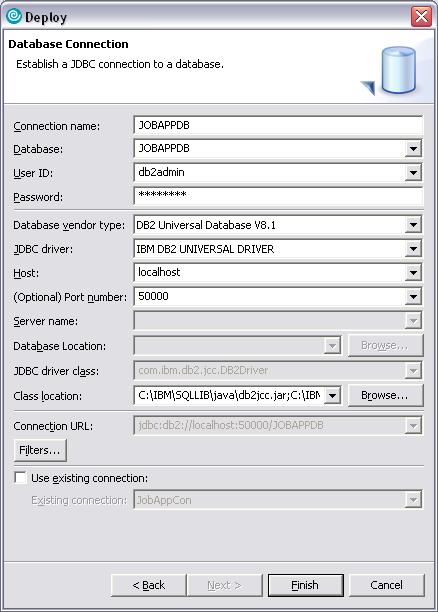Expand the Host dropdown arrow
Image resolution: width=438 pixels, height=612 pixels.
(413, 273)
